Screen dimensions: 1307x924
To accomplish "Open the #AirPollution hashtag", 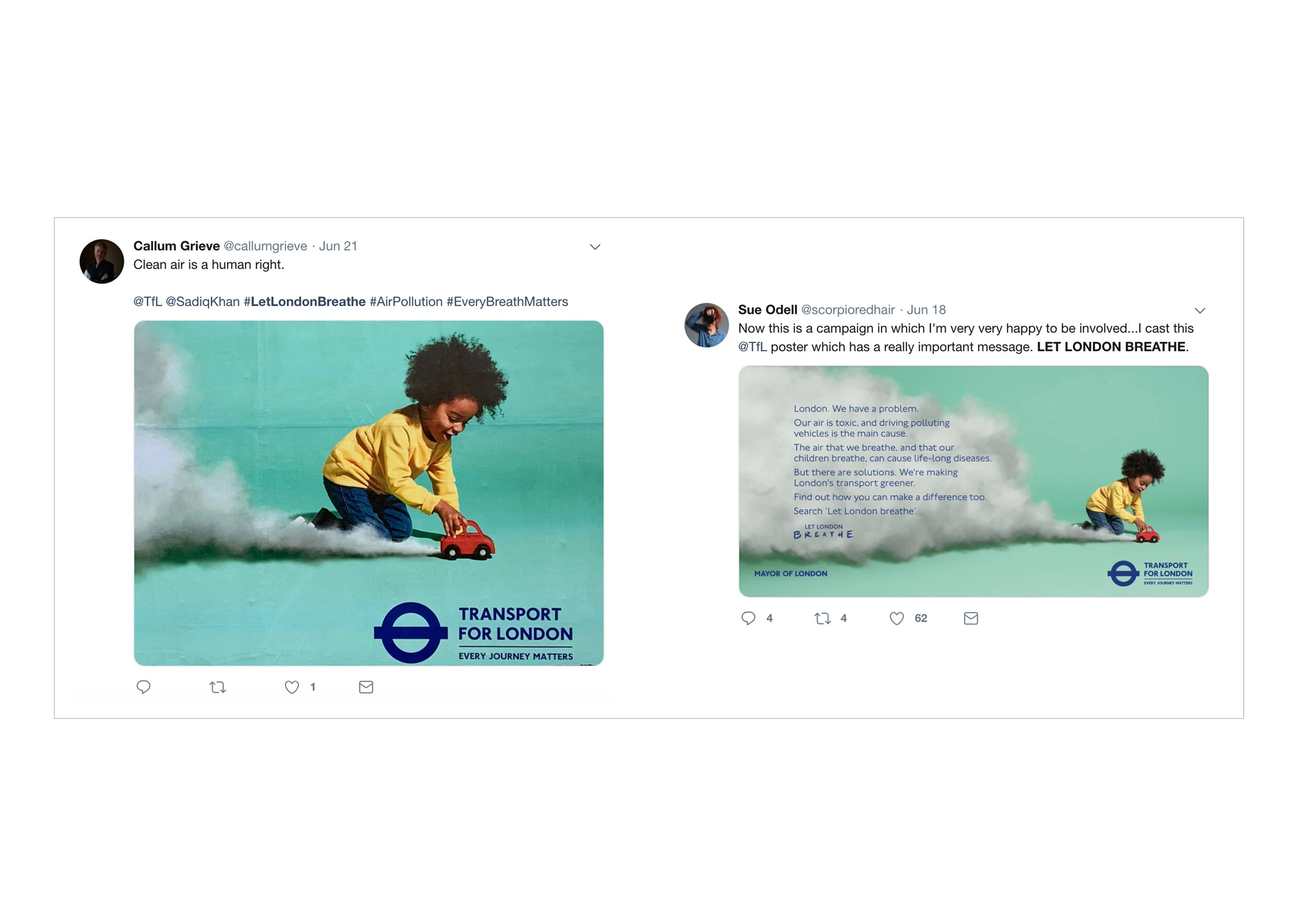I will click(406, 302).
